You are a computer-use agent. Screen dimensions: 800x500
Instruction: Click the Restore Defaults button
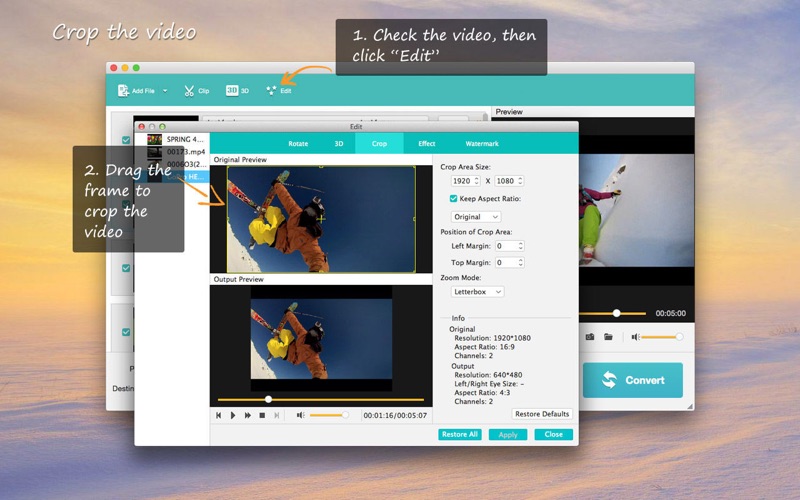tap(542, 414)
